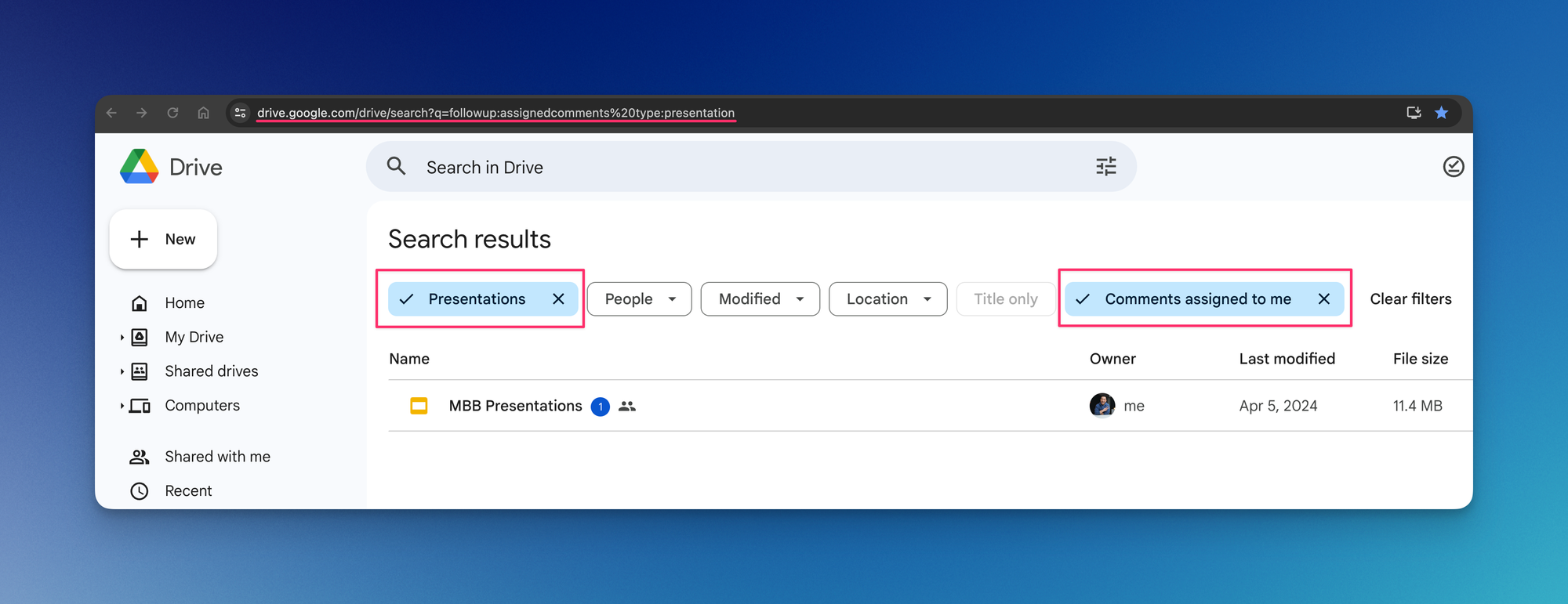Click the magnifier search icon
The width and height of the screenshot is (1568, 604).
(397, 166)
